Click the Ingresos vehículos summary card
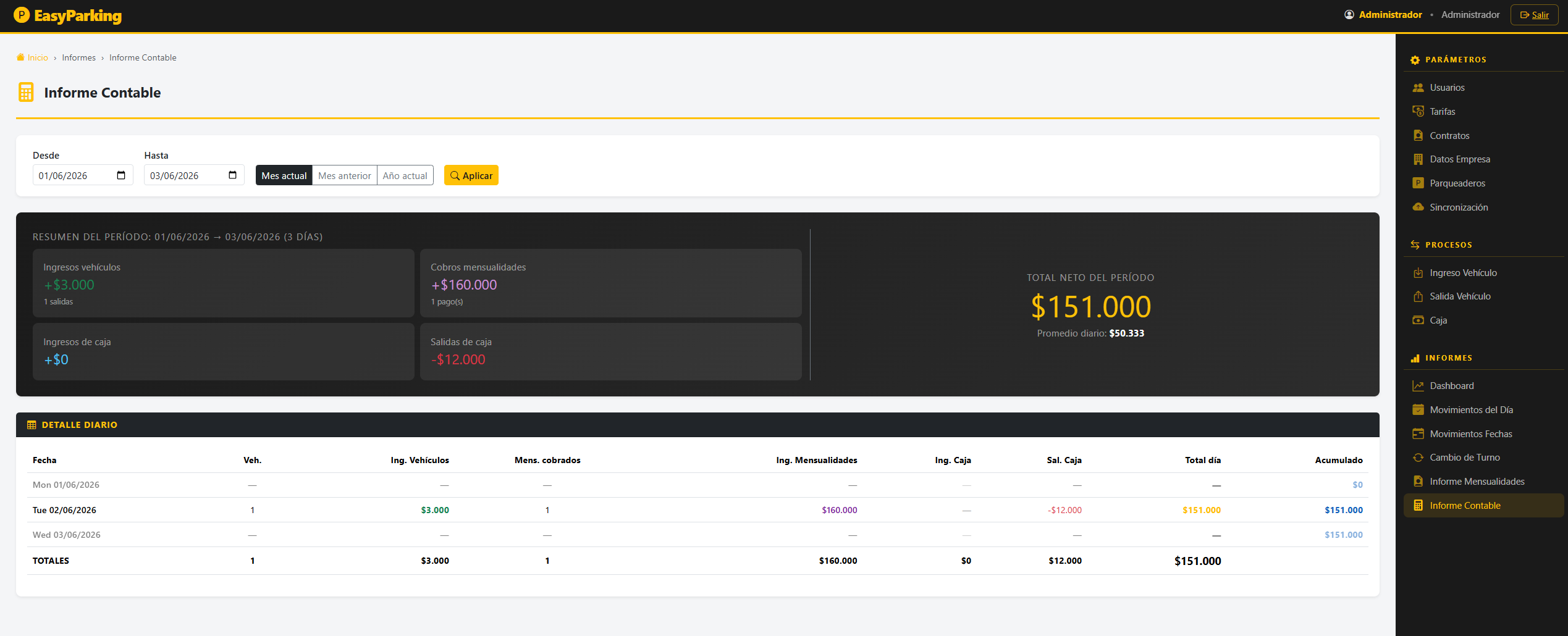1568x636 pixels. [224, 283]
